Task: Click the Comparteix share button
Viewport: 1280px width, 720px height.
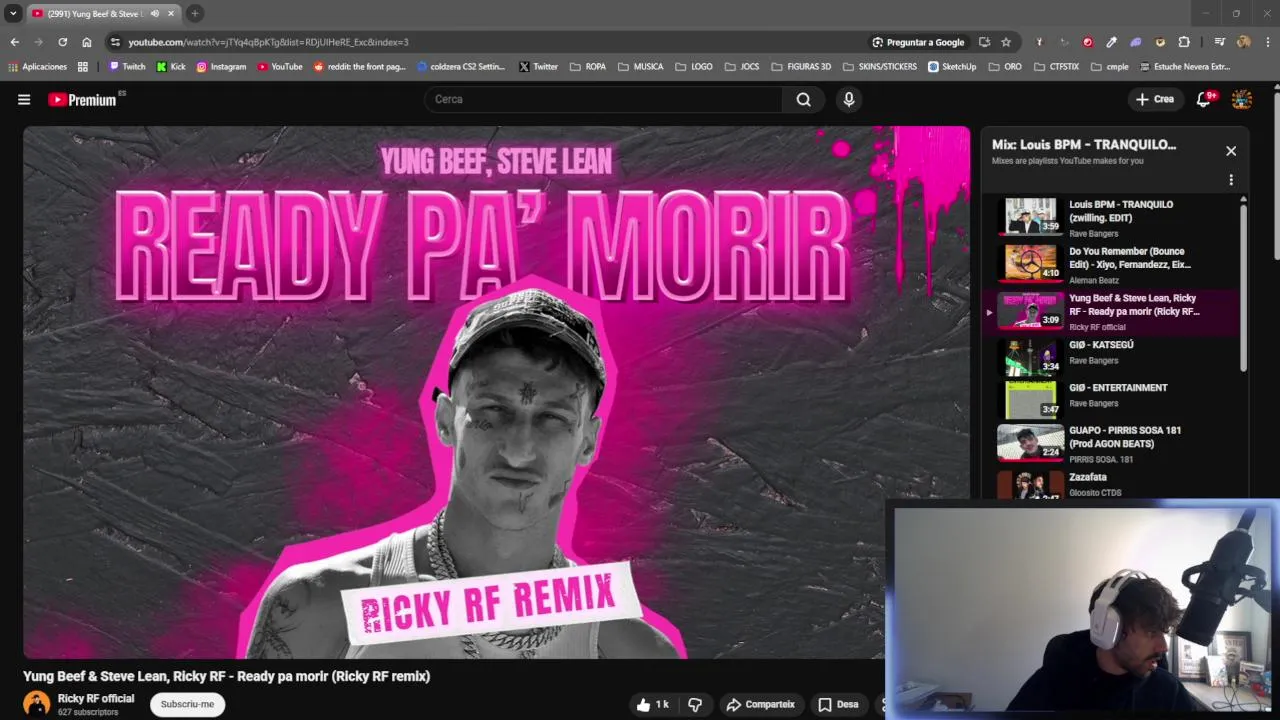Action: click(x=760, y=704)
